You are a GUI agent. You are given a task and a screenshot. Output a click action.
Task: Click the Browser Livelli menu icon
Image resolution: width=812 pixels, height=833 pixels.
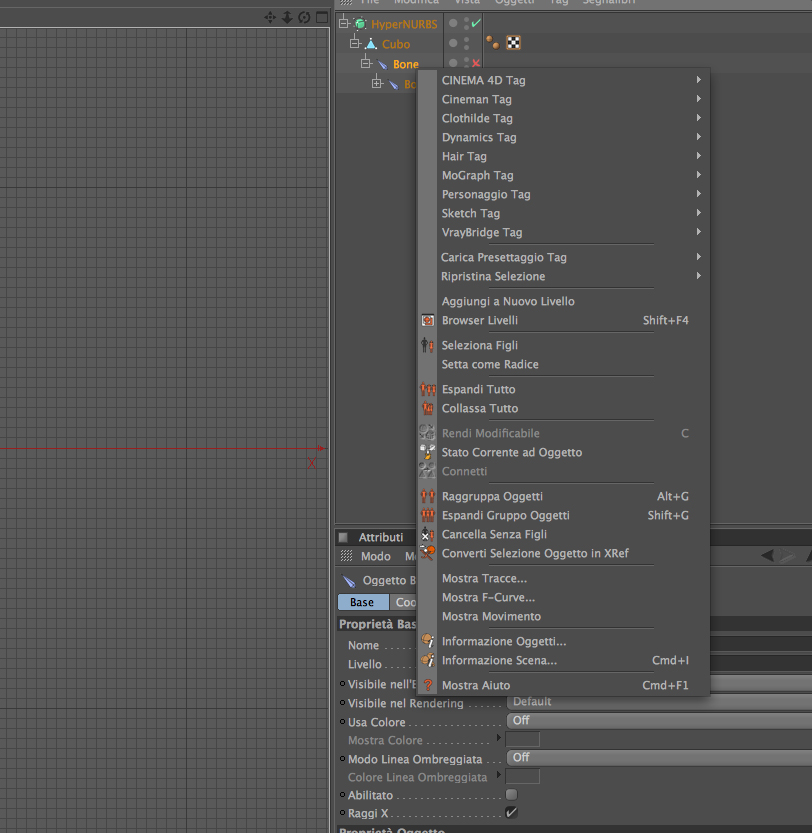[427, 320]
